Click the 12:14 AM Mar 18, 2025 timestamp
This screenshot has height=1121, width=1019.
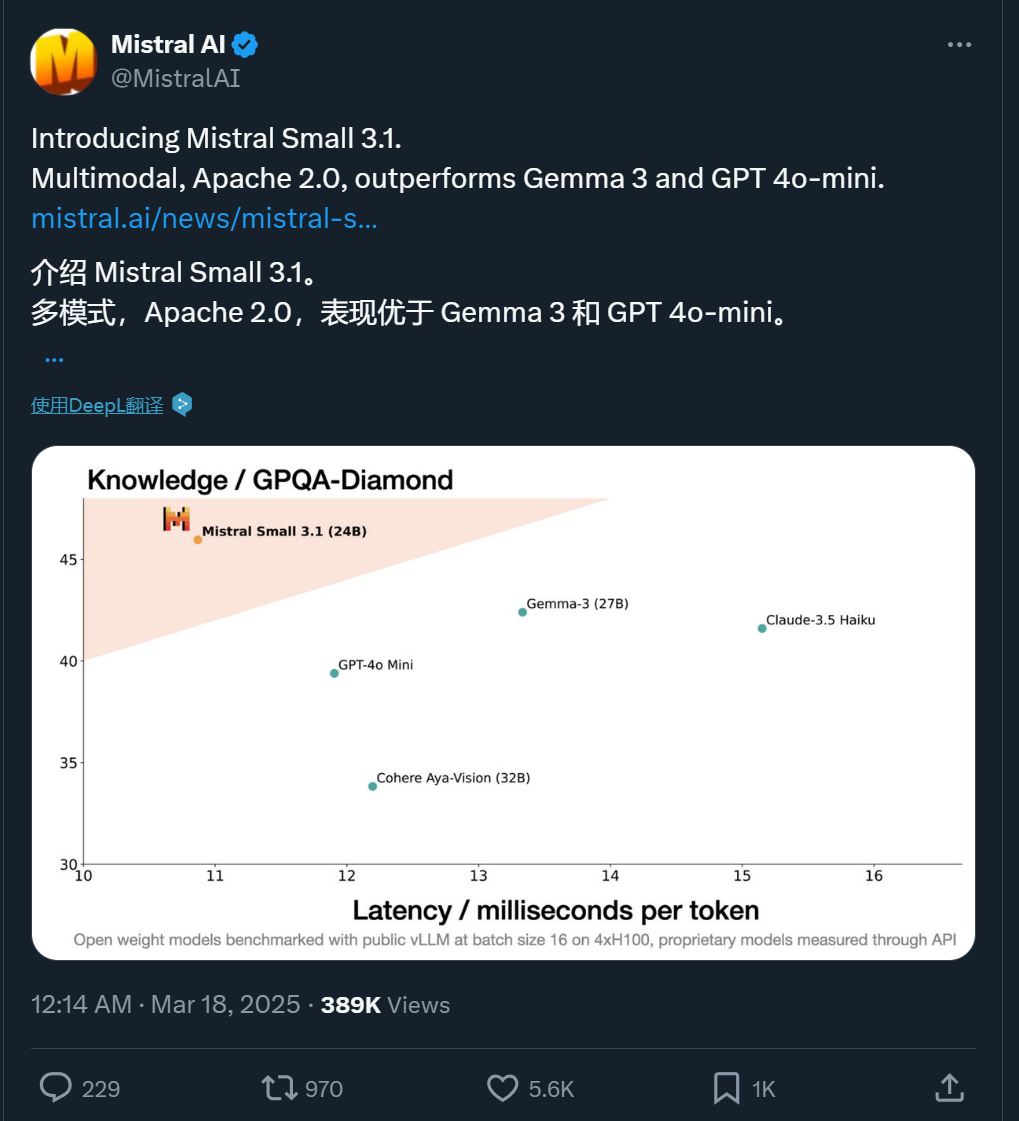pyautogui.click(x=165, y=1004)
